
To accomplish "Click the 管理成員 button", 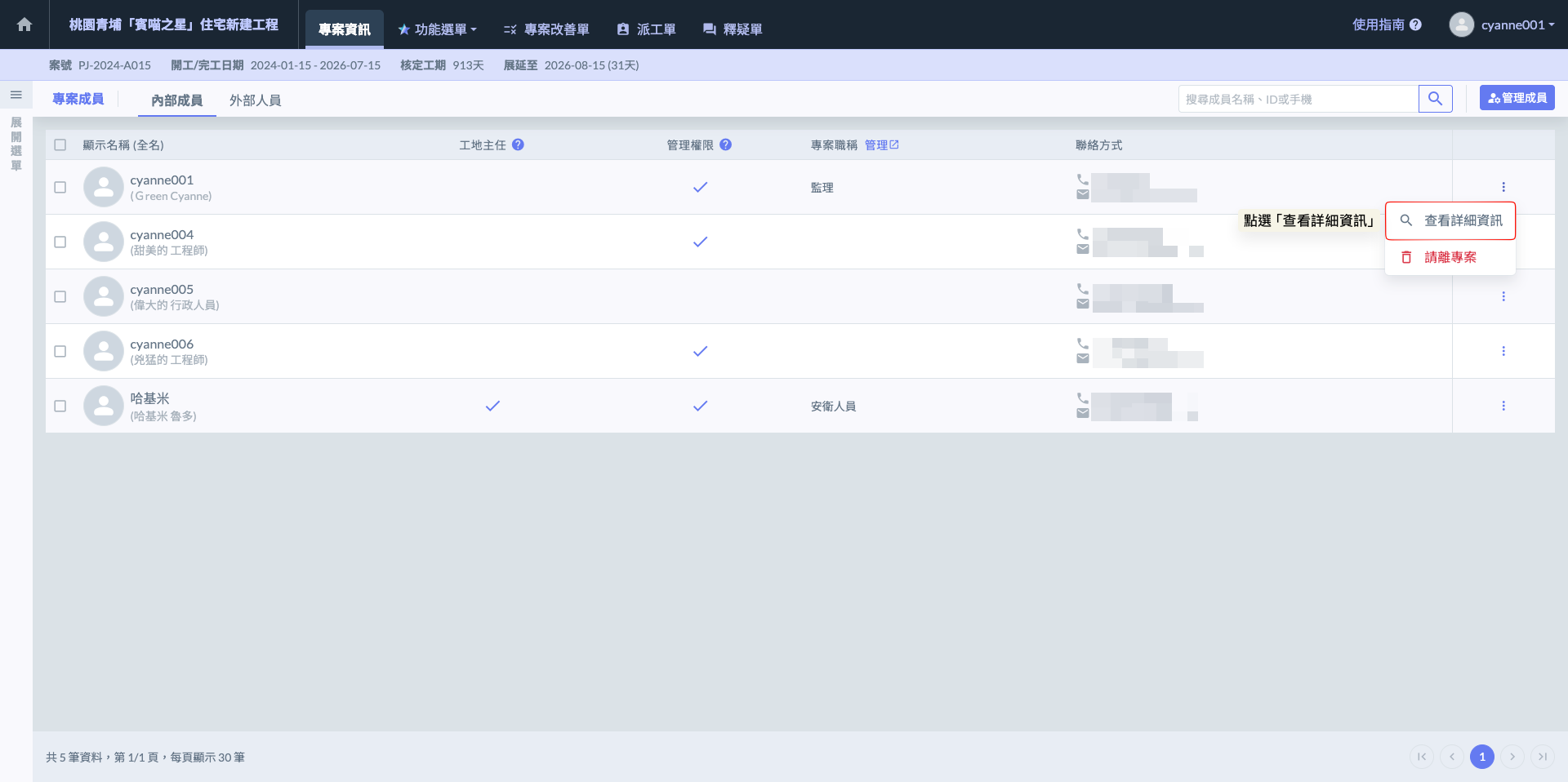I will [1517, 98].
